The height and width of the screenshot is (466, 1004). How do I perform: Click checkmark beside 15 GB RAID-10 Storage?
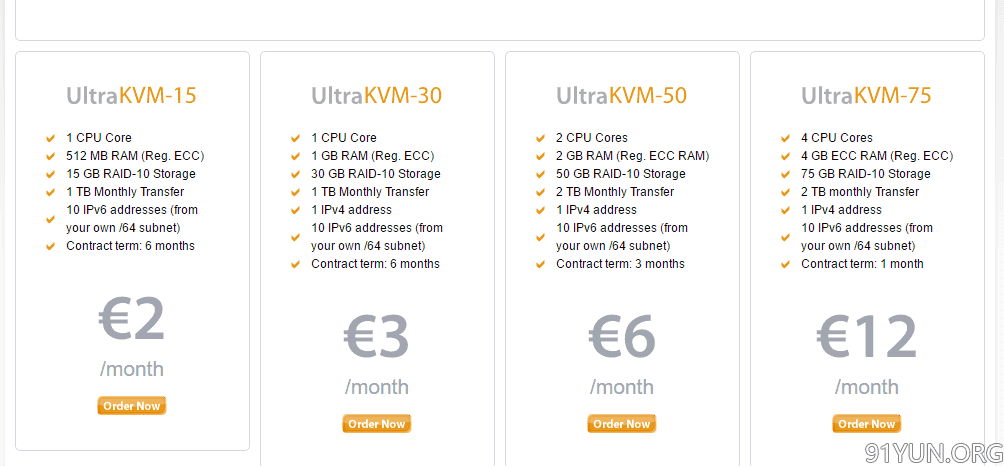point(51,174)
